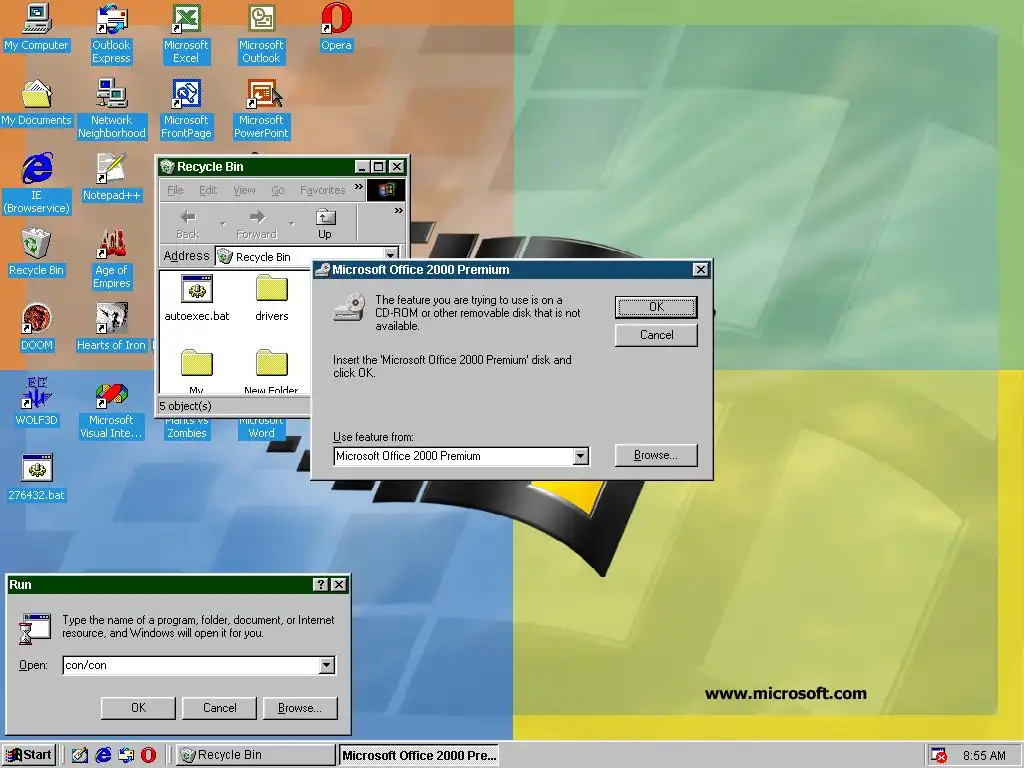Click the '5 object(s)' status bar text
Screen dimensions: 1024x768
(185, 406)
